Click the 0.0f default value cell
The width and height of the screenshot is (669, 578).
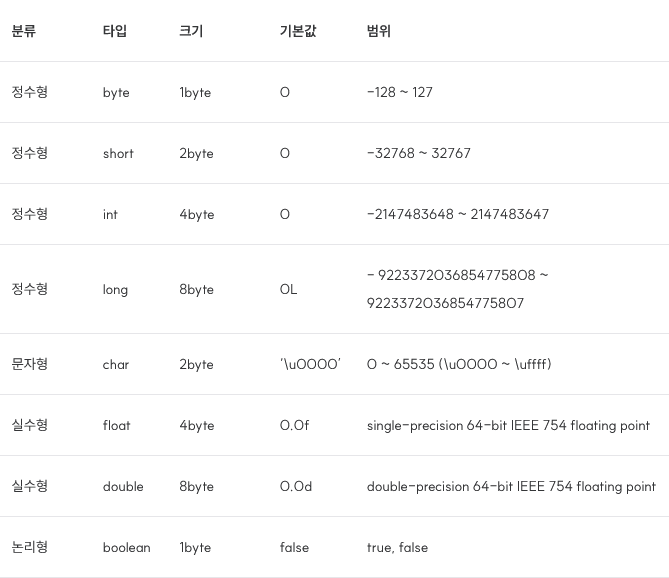point(294,425)
